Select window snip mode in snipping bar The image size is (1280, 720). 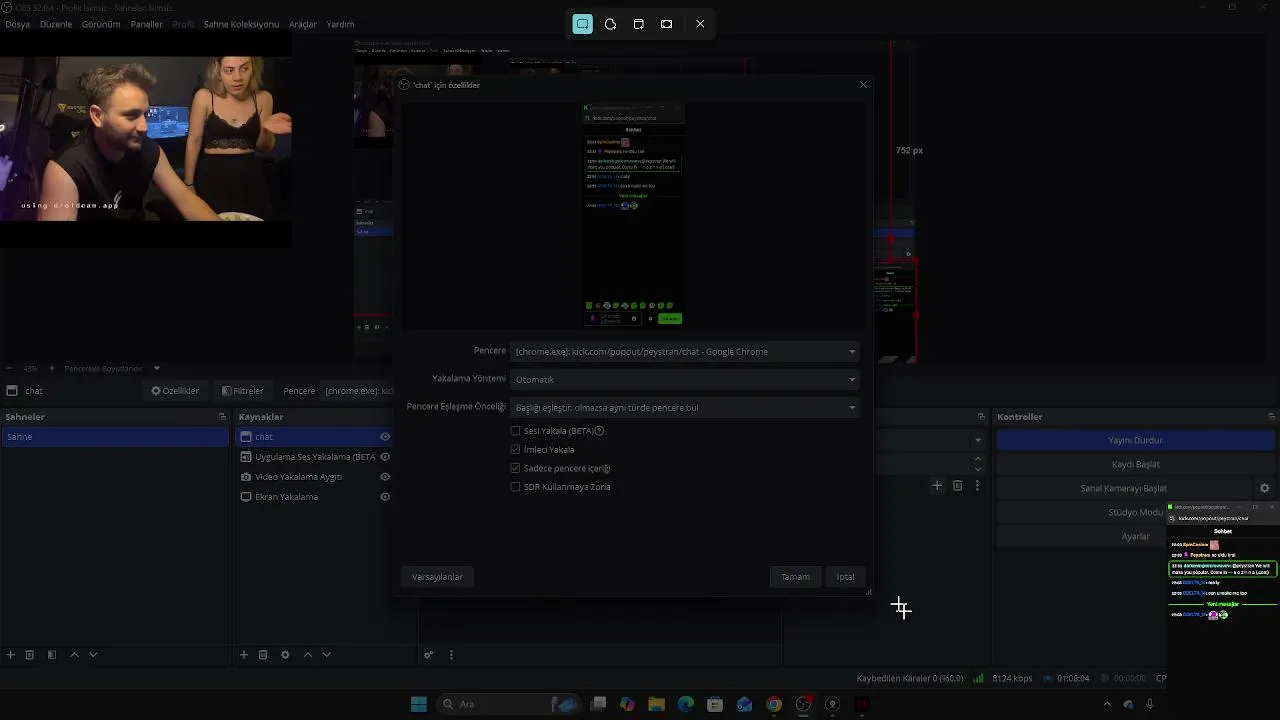[638, 24]
